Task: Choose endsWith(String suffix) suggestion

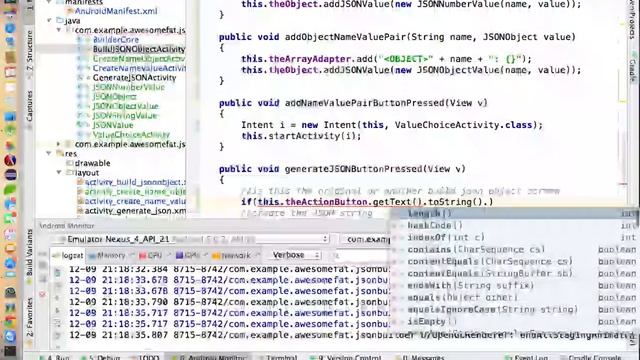Action: (514, 285)
